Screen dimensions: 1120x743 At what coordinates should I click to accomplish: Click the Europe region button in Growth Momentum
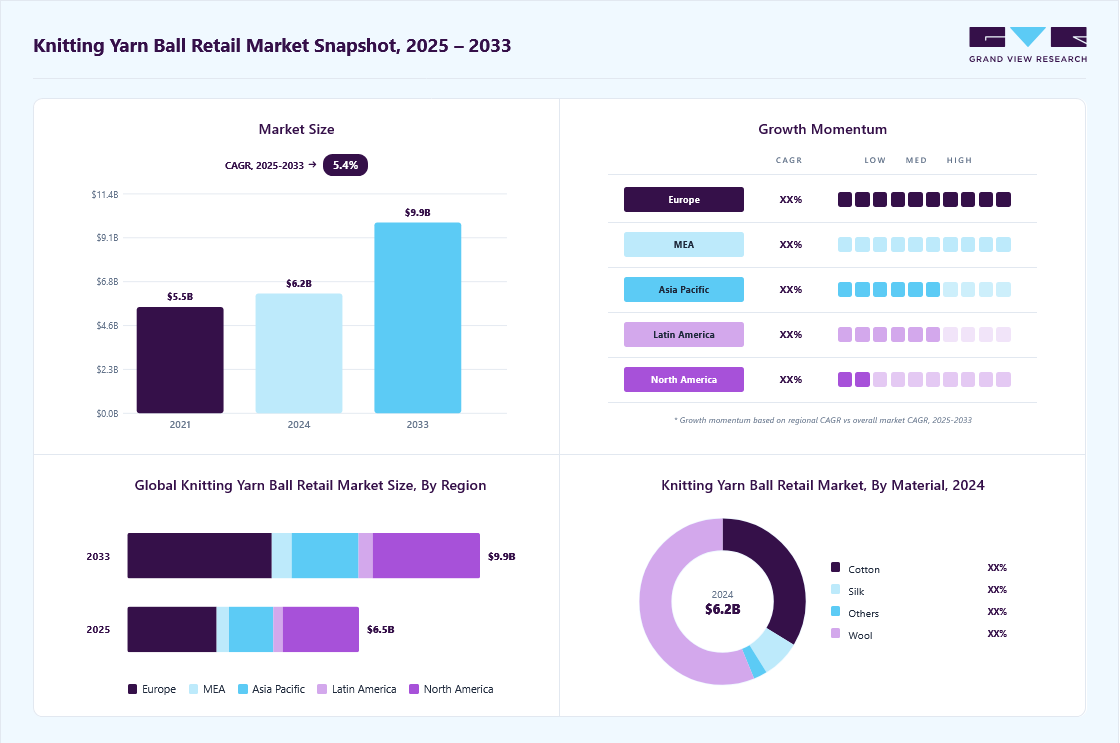[x=684, y=199]
